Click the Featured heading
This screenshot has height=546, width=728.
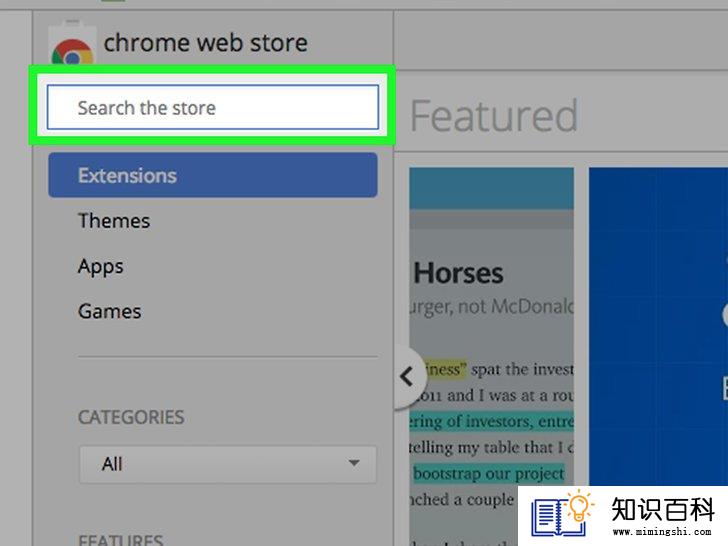point(494,116)
